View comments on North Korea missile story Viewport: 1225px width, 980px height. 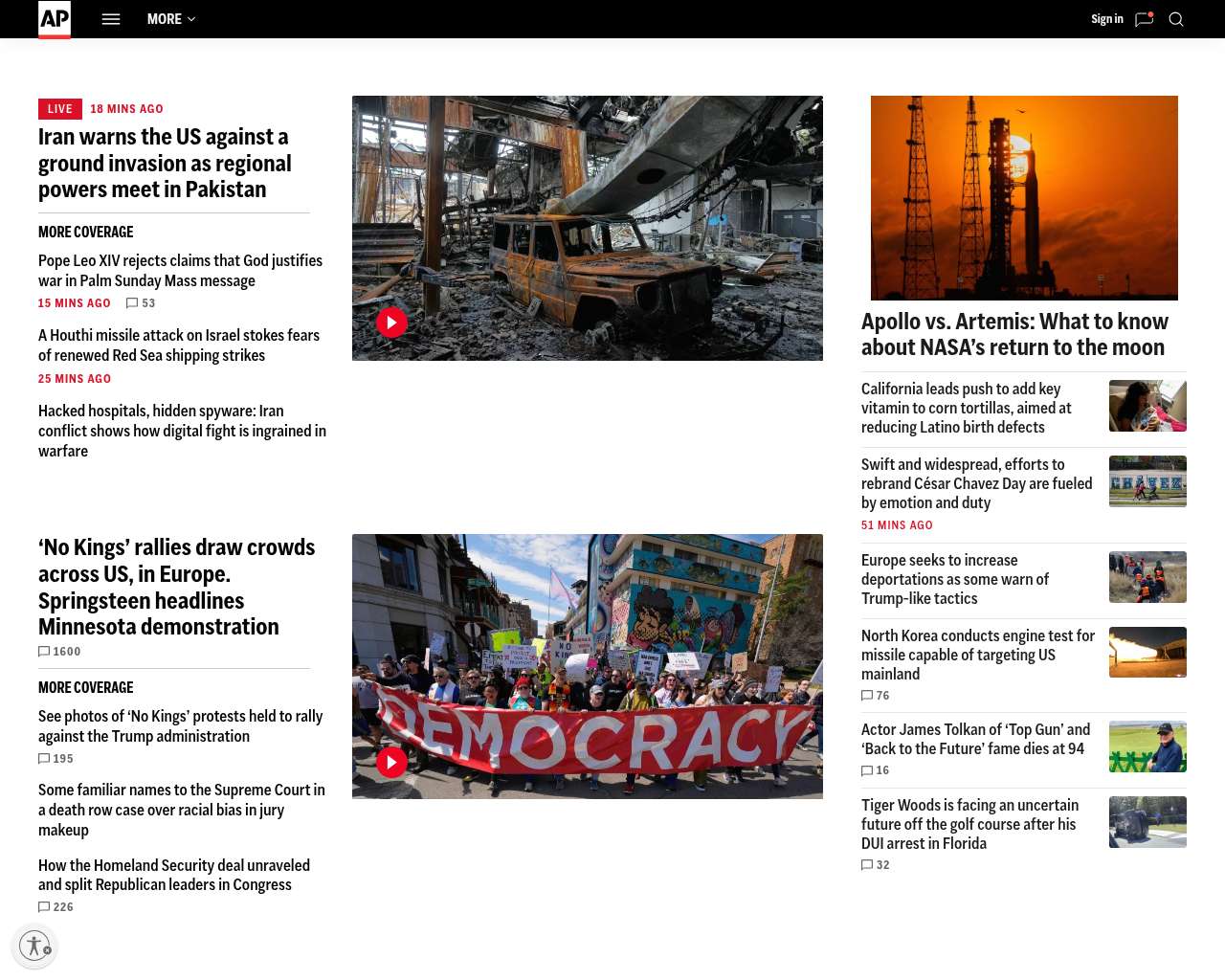tap(876, 696)
